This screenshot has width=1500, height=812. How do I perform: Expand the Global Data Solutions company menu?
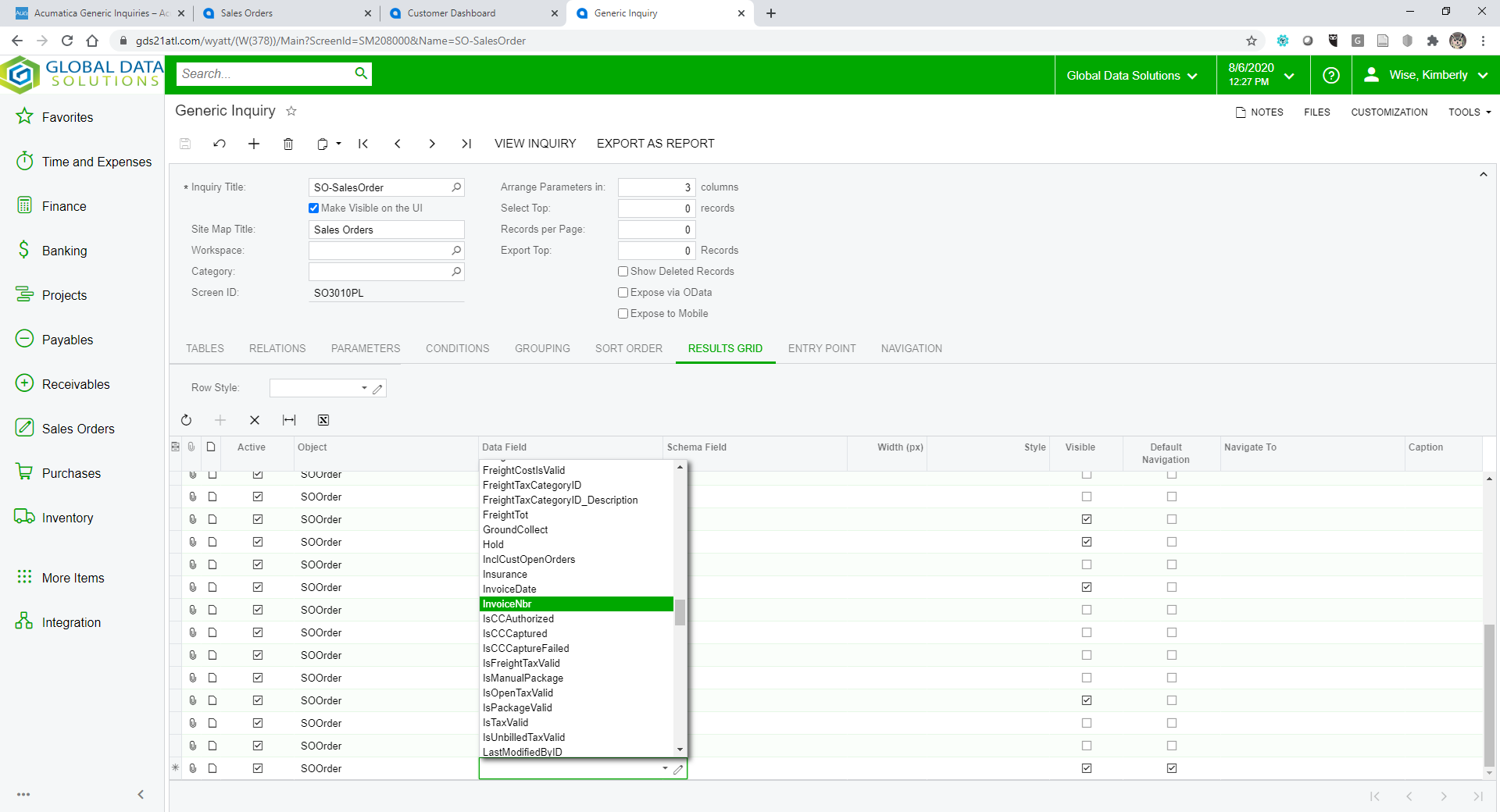tap(1132, 75)
